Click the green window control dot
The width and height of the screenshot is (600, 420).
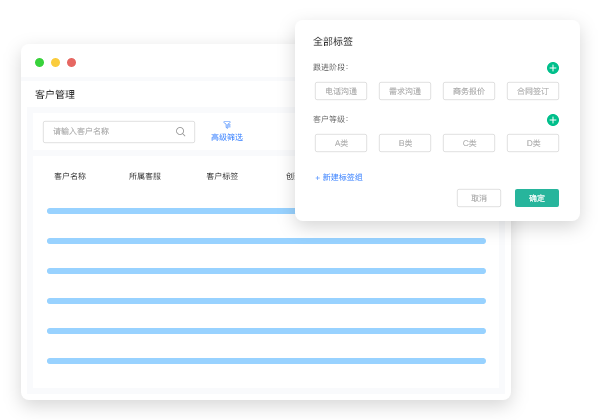39,62
